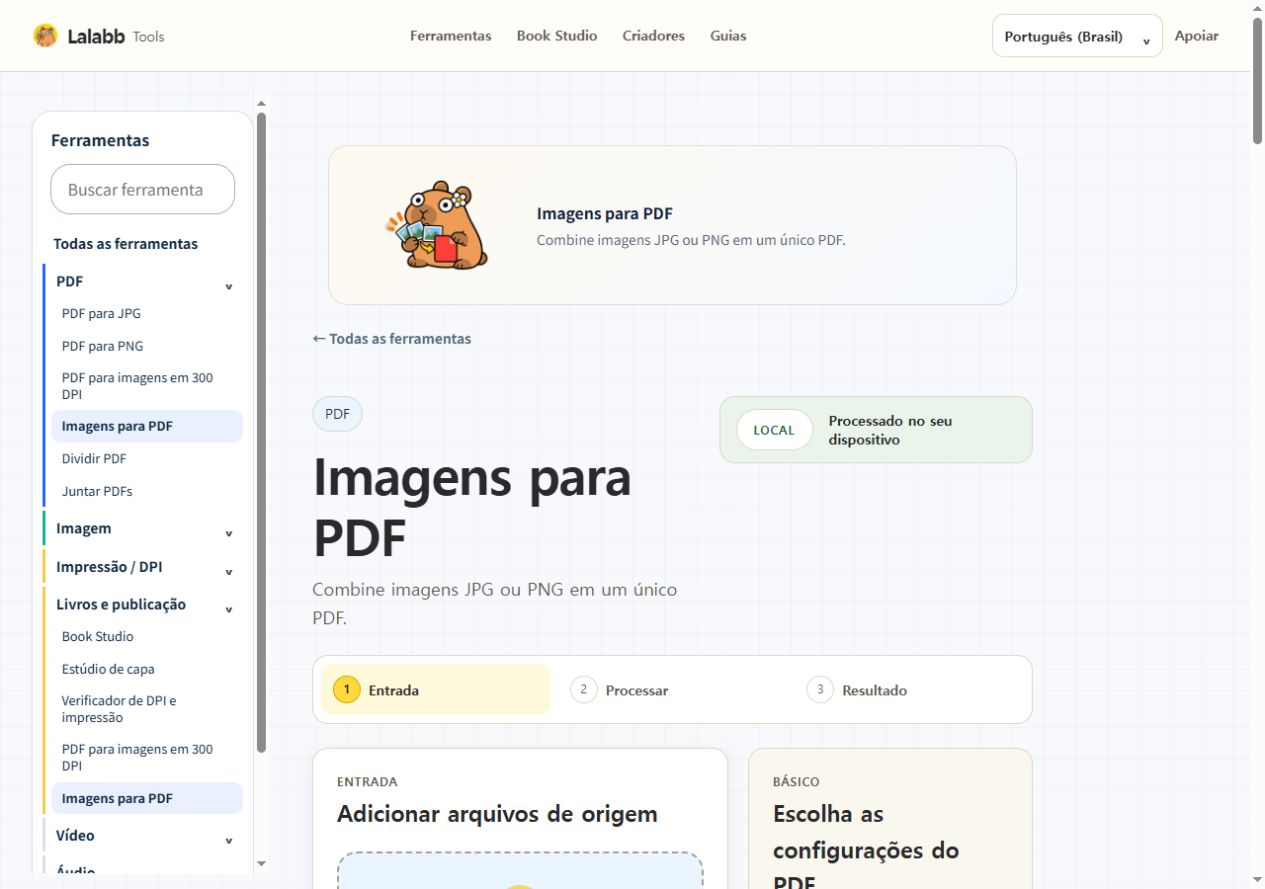This screenshot has height=889, width=1265.
Task: Open Guias in top navigation
Action: click(x=728, y=36)
